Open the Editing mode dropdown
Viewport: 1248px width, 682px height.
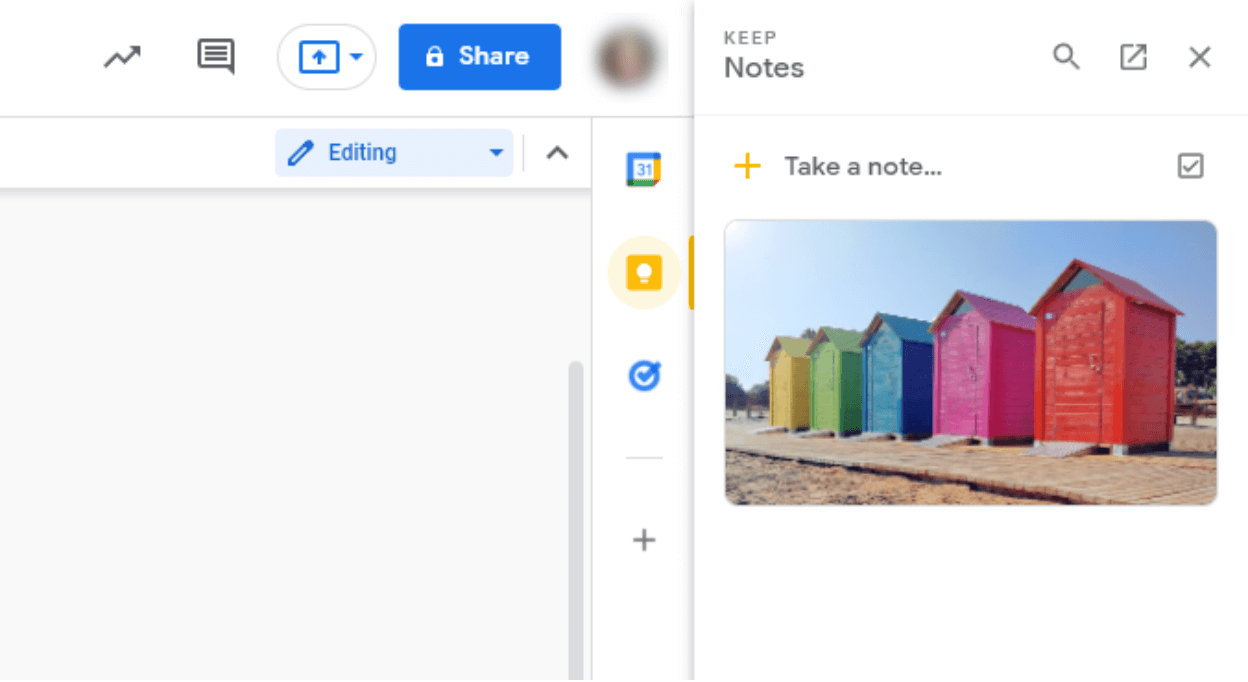[x=393, y=152]
